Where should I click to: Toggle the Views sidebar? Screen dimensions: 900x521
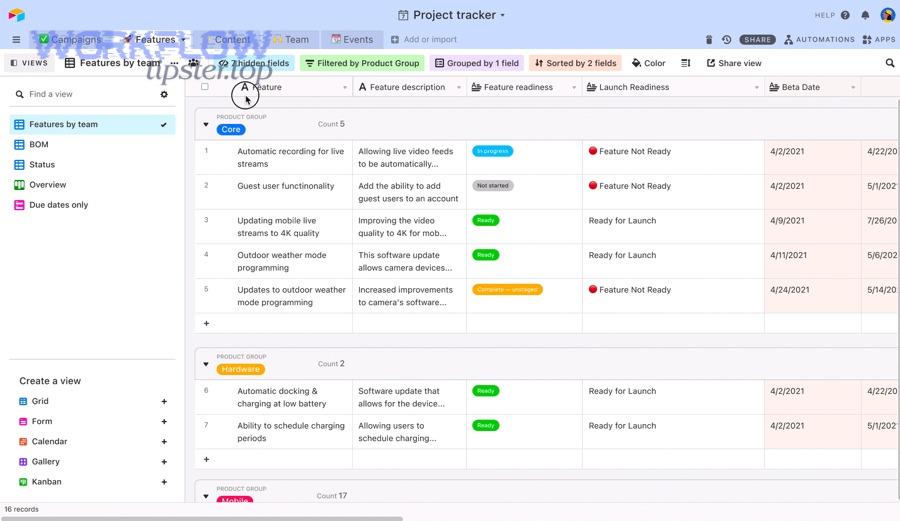[x=29, y=63]
